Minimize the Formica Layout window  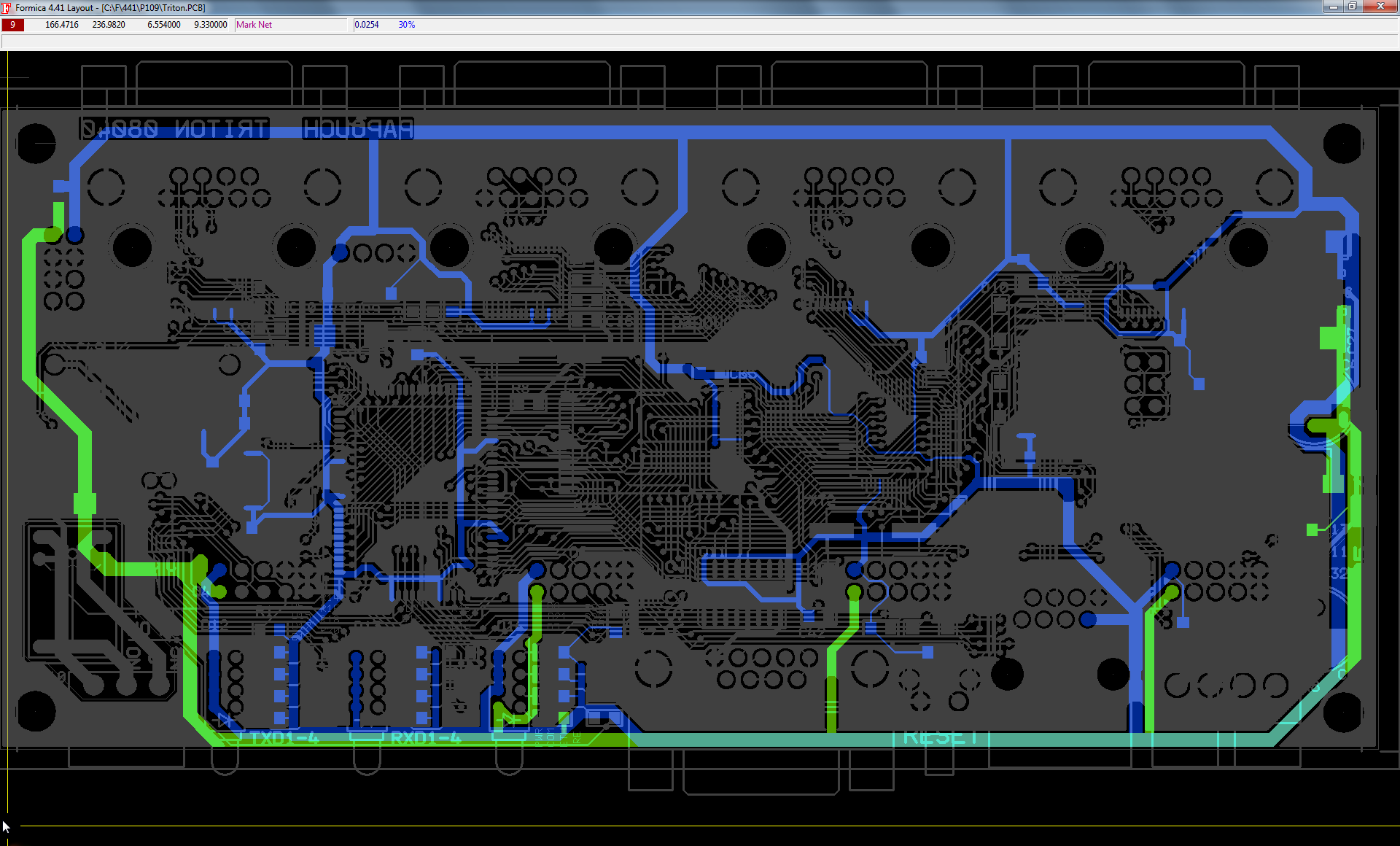click(1334, 7)
